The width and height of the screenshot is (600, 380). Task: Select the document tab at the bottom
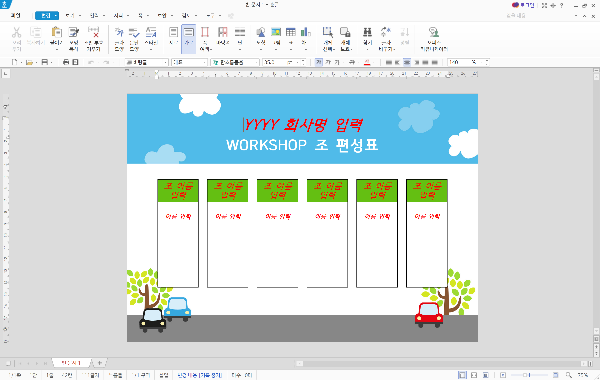coord(71,363)
